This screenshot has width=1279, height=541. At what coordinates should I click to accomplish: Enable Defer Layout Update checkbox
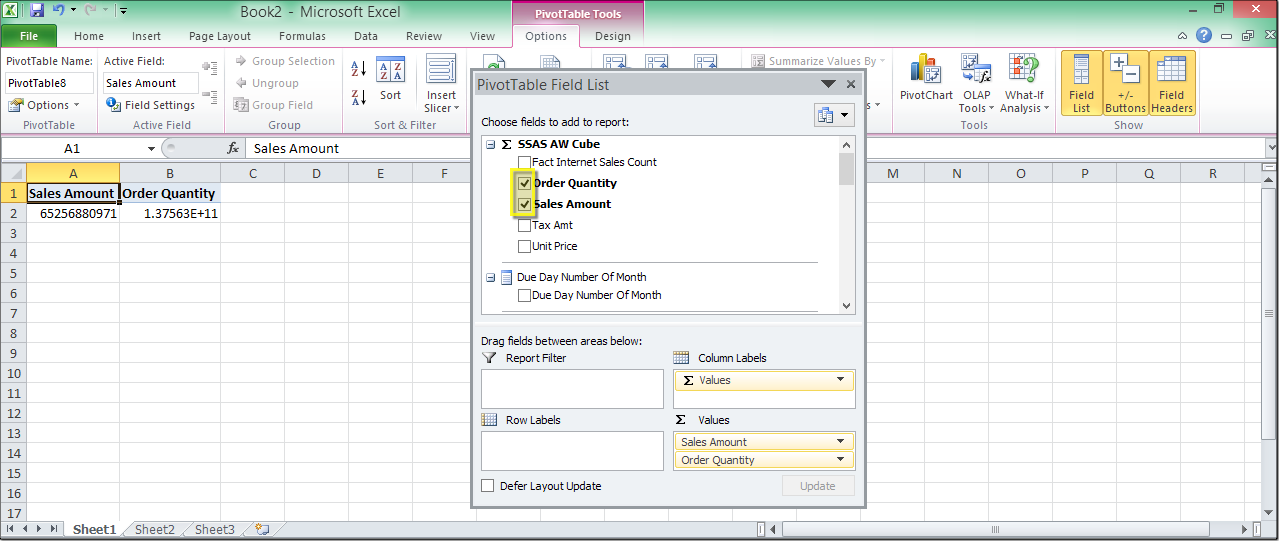pos(488,486)
